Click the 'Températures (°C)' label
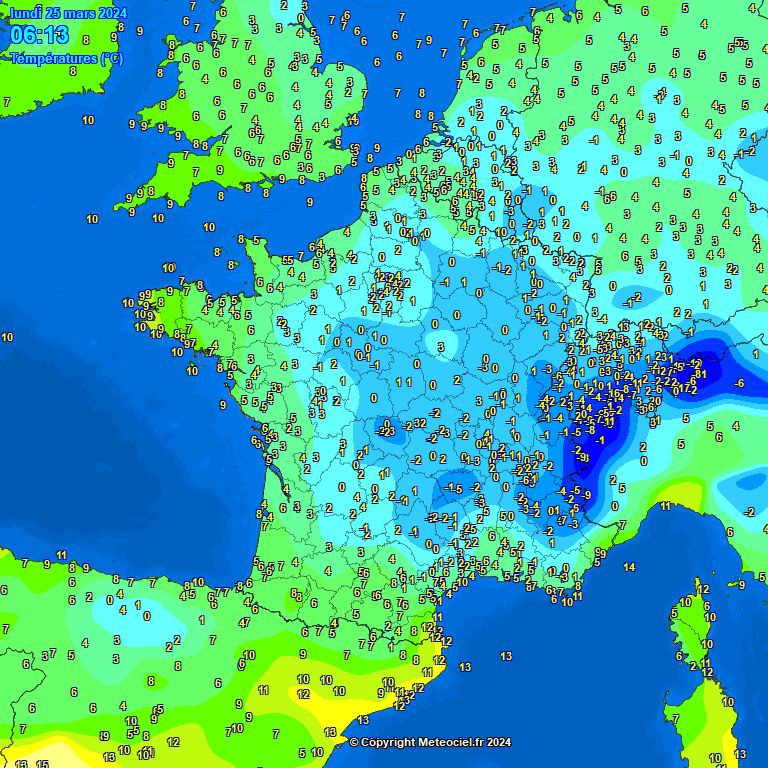The image size is (768, 768). pos(66,59)
